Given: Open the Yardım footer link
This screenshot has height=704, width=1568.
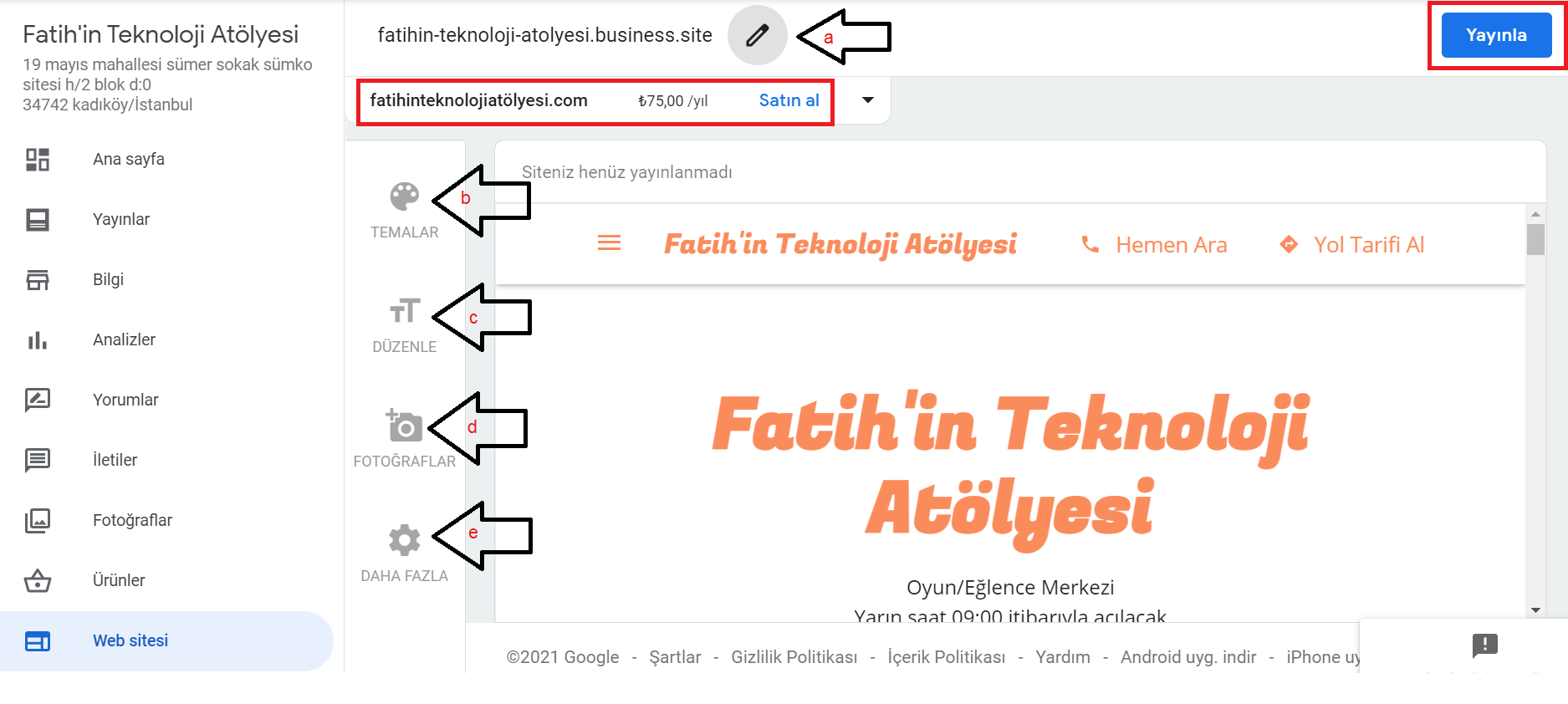Looking at the screenshot, I should (x=1063, y=657).
